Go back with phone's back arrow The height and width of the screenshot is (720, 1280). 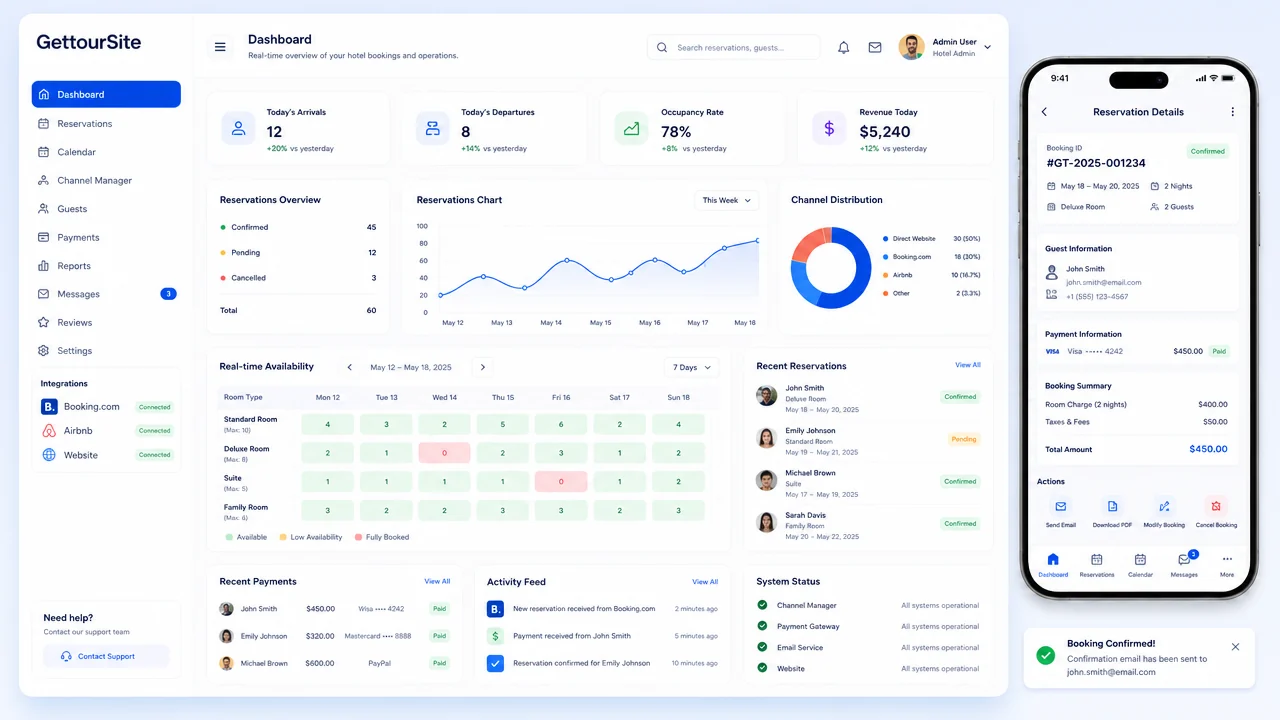coord(1044,112)
